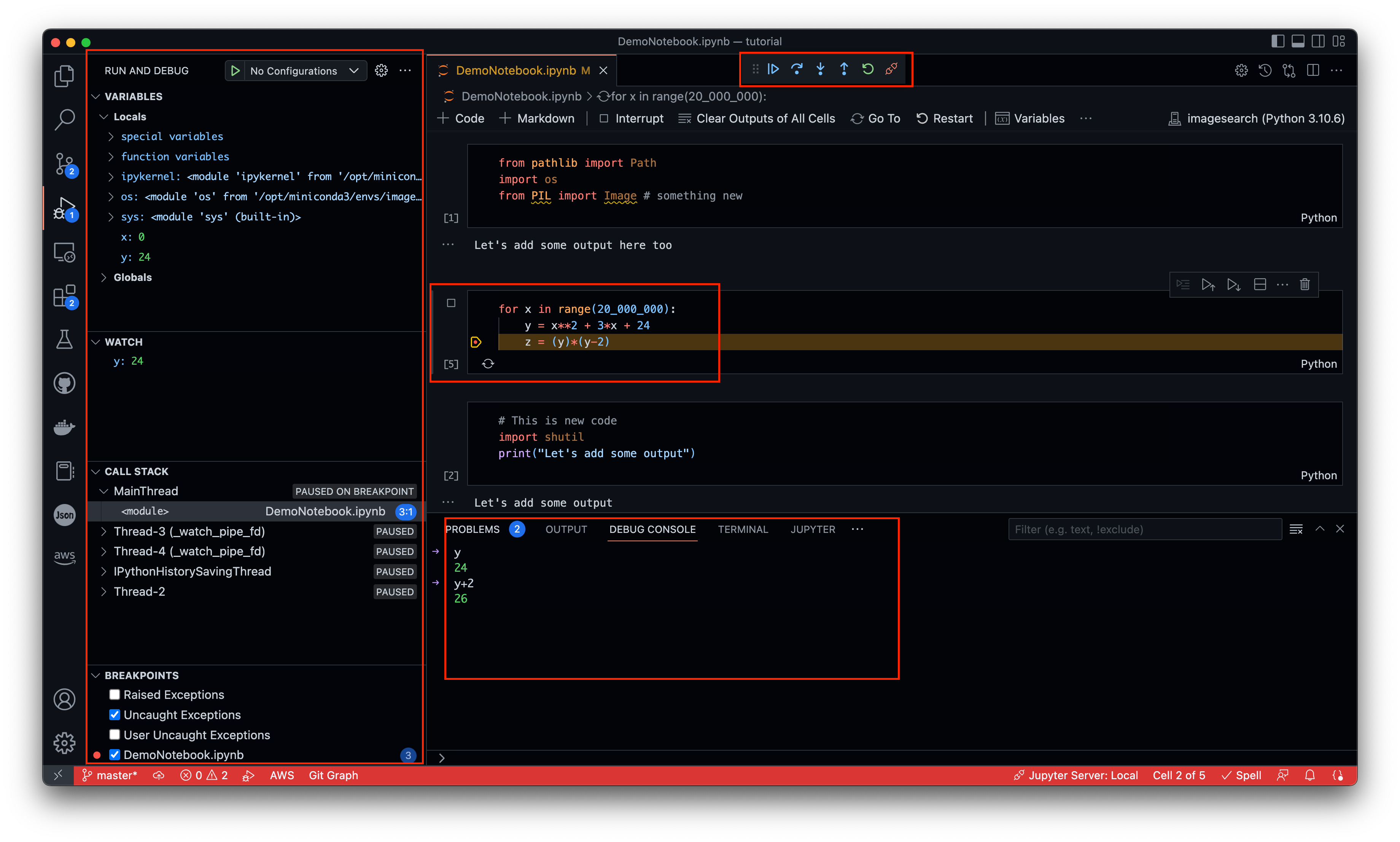Click Execute Above Cells icon in cell toolbar
1400x842 pixels.
1208,284
